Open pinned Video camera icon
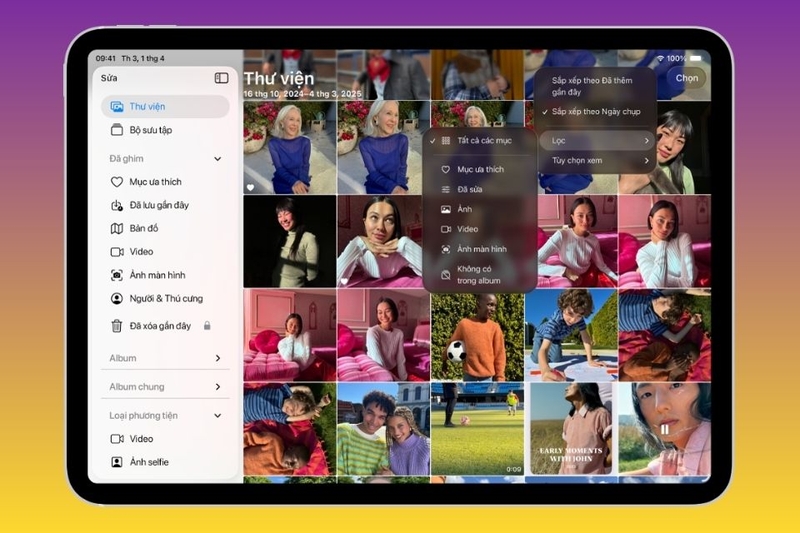Viewport: 800px width, 533px height. coord(117,252)
